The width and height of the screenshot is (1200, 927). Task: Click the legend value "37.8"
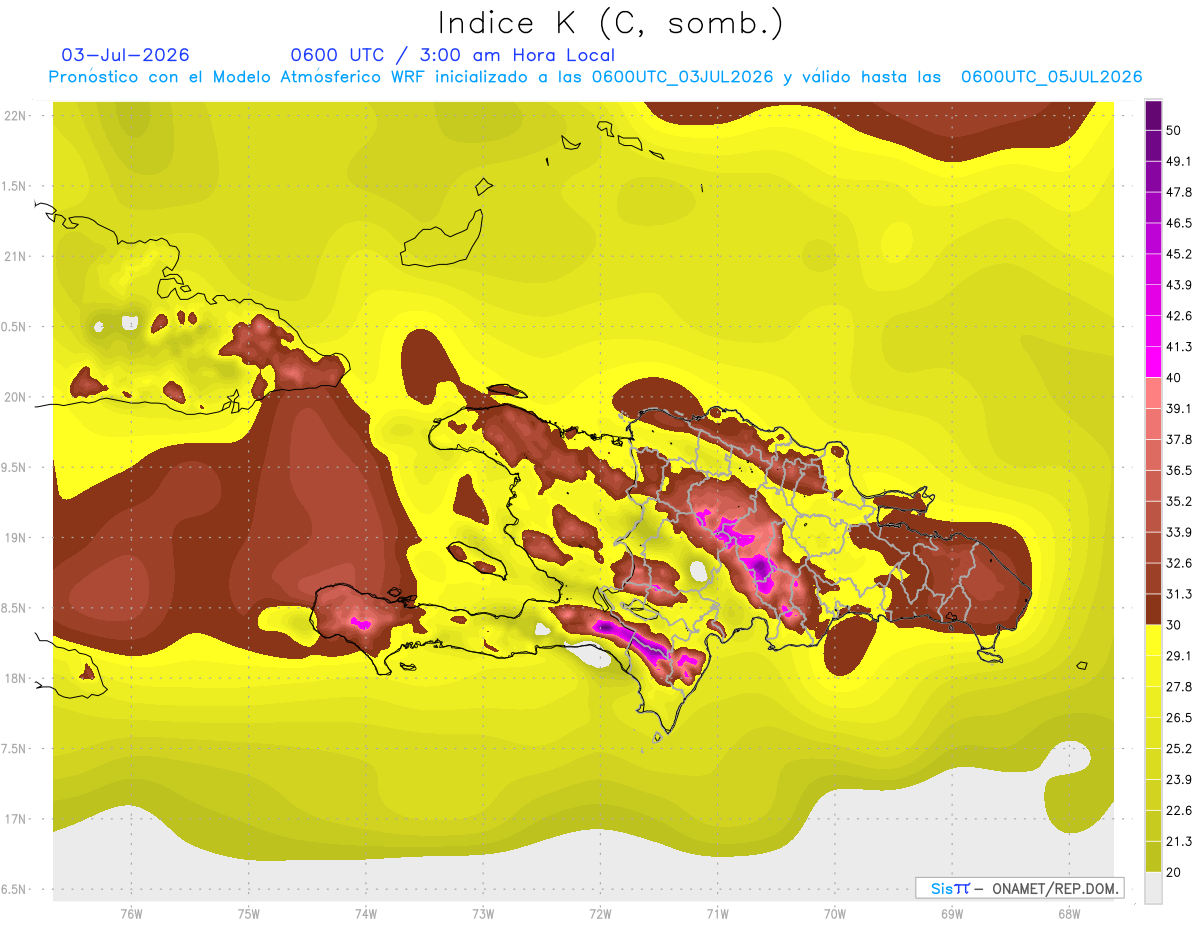1178,439
